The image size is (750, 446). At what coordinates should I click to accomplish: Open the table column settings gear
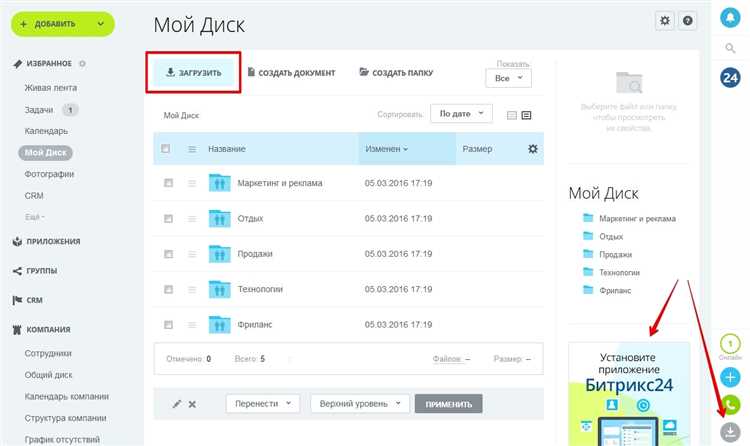coord(532,149)
